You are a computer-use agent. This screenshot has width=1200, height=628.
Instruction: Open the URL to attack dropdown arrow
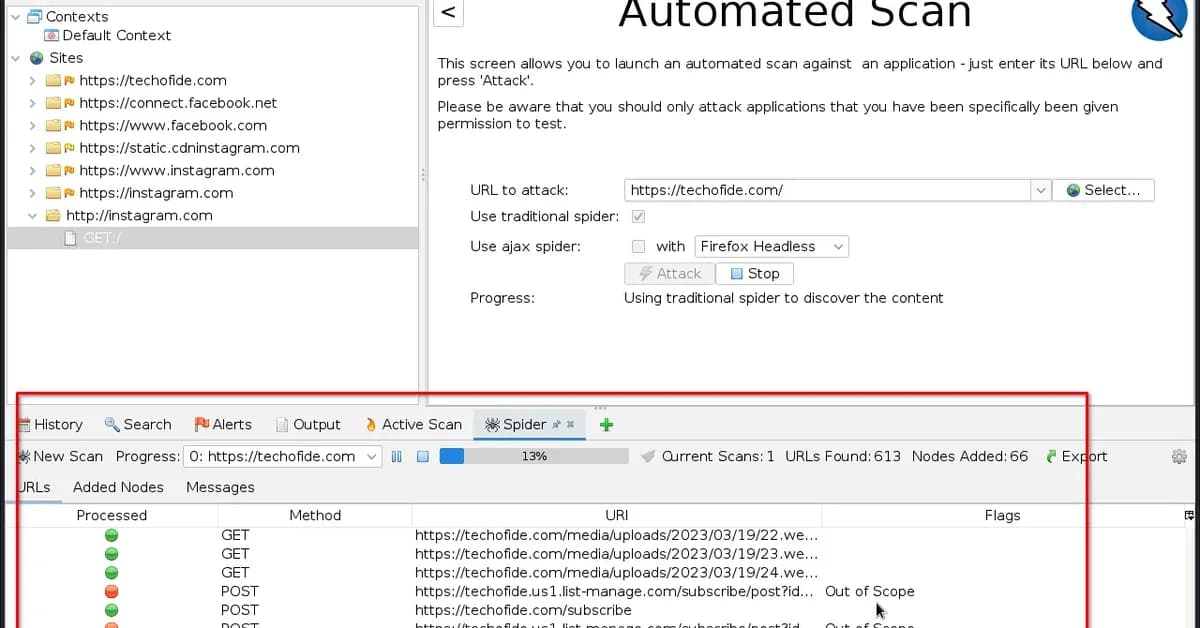[1041, 190]
